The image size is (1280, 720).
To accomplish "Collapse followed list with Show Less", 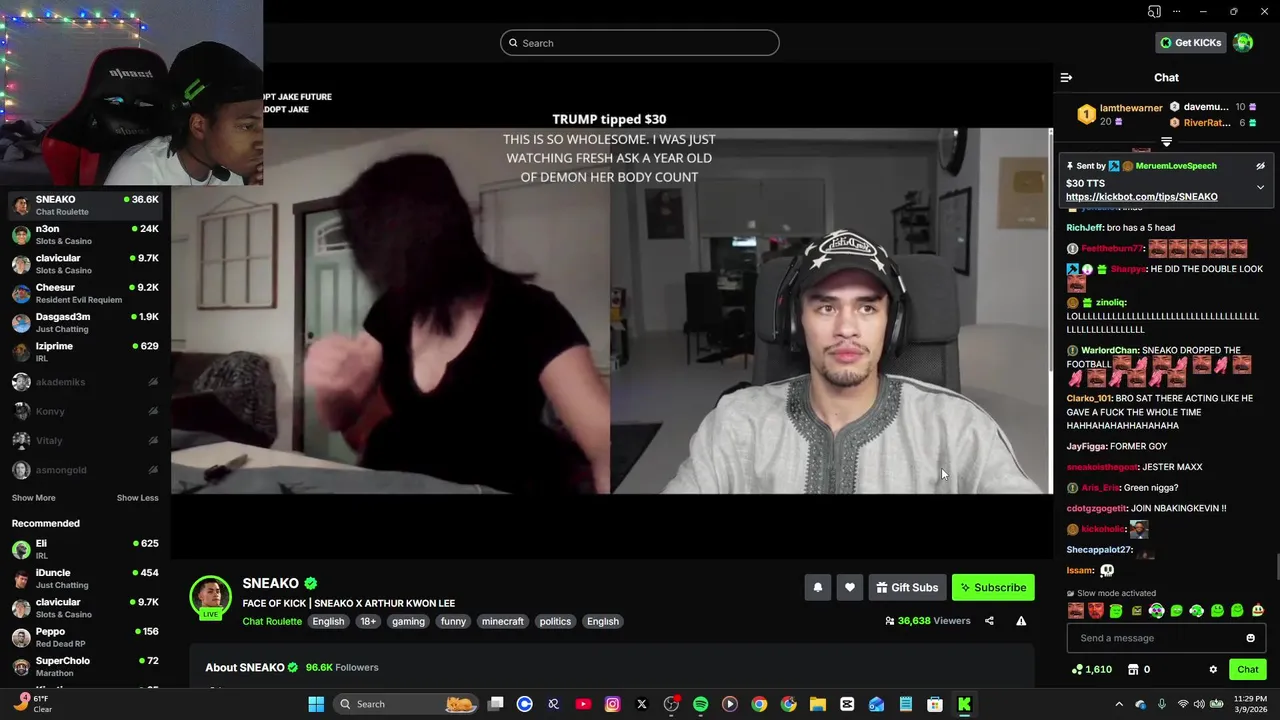I will click(x=137, y=498).
